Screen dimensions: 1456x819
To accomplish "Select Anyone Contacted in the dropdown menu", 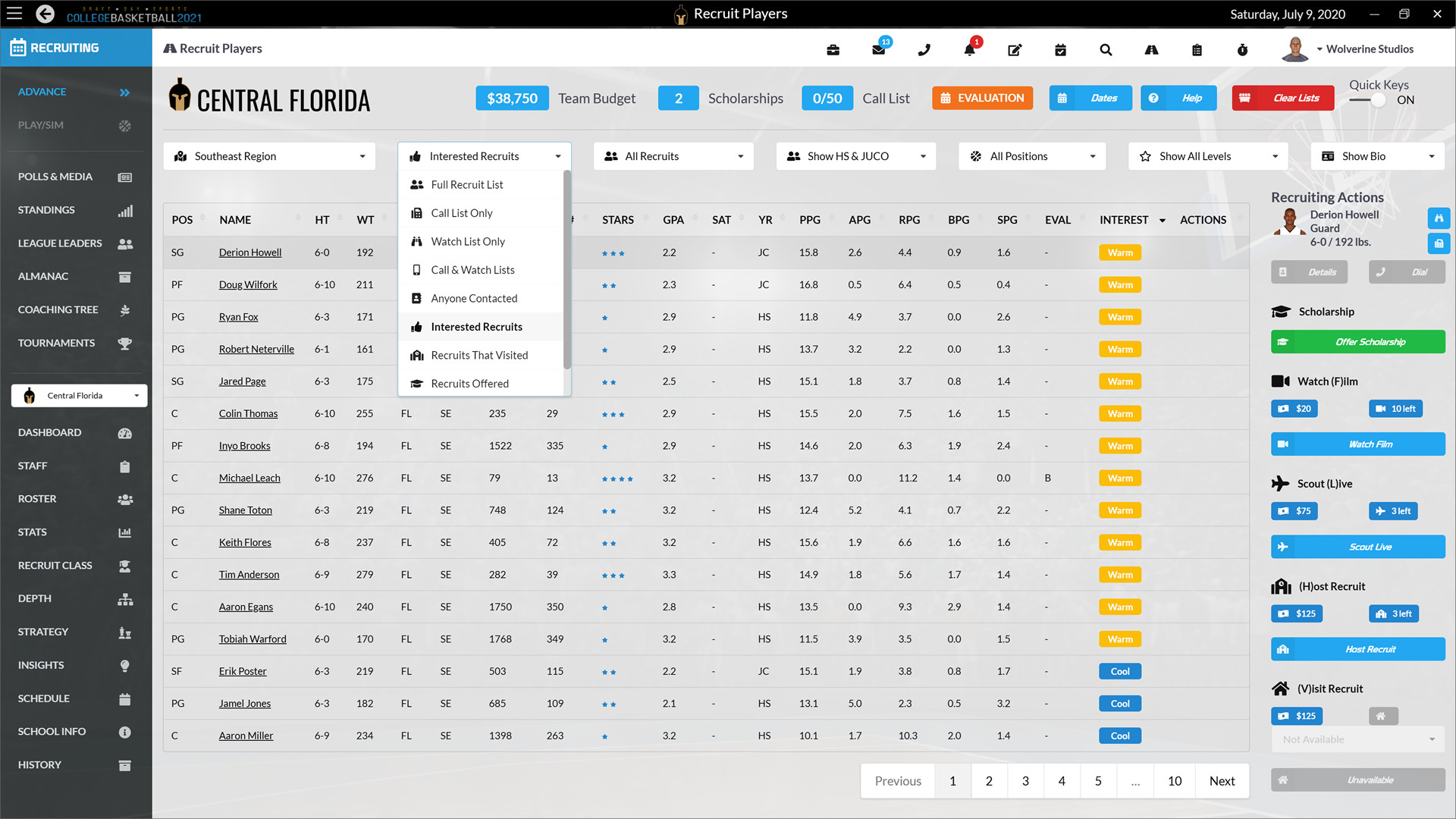I will point(473,298).
